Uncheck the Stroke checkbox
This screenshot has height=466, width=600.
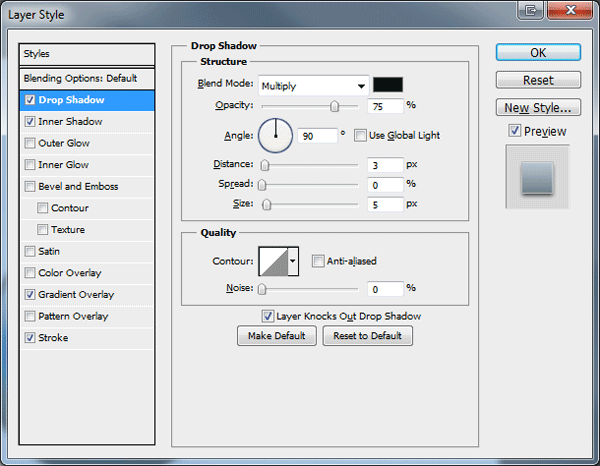(x=30, y=338)
